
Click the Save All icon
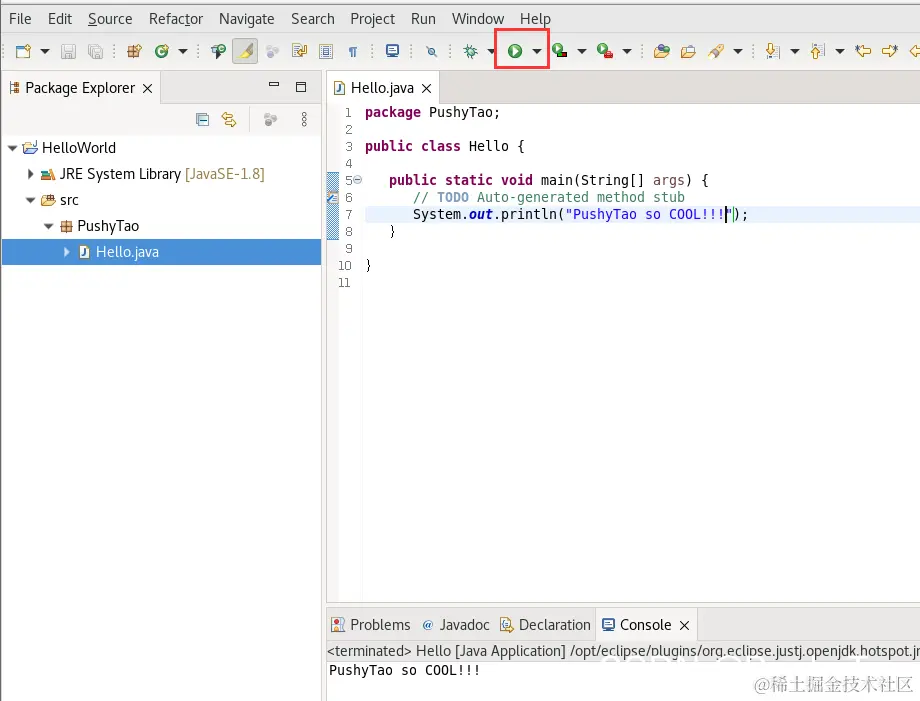click(x=95, y=52)
